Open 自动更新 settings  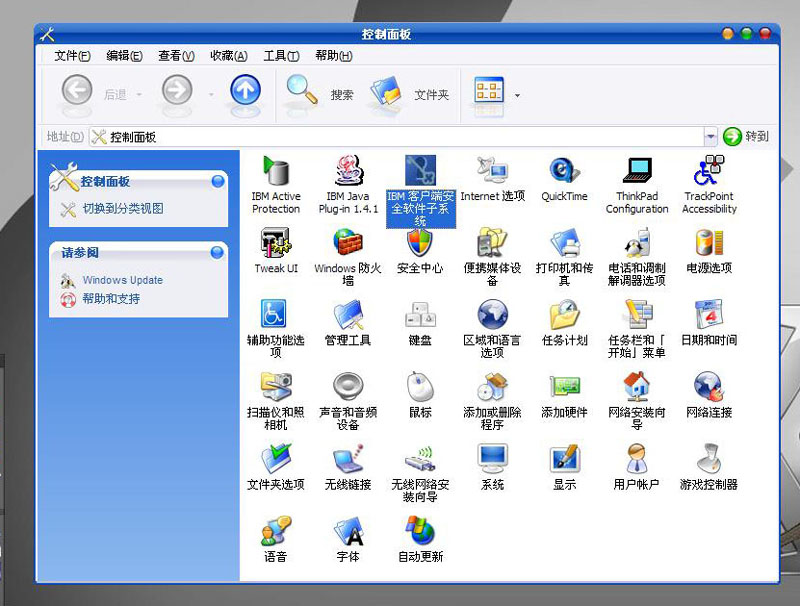(420, 539)
